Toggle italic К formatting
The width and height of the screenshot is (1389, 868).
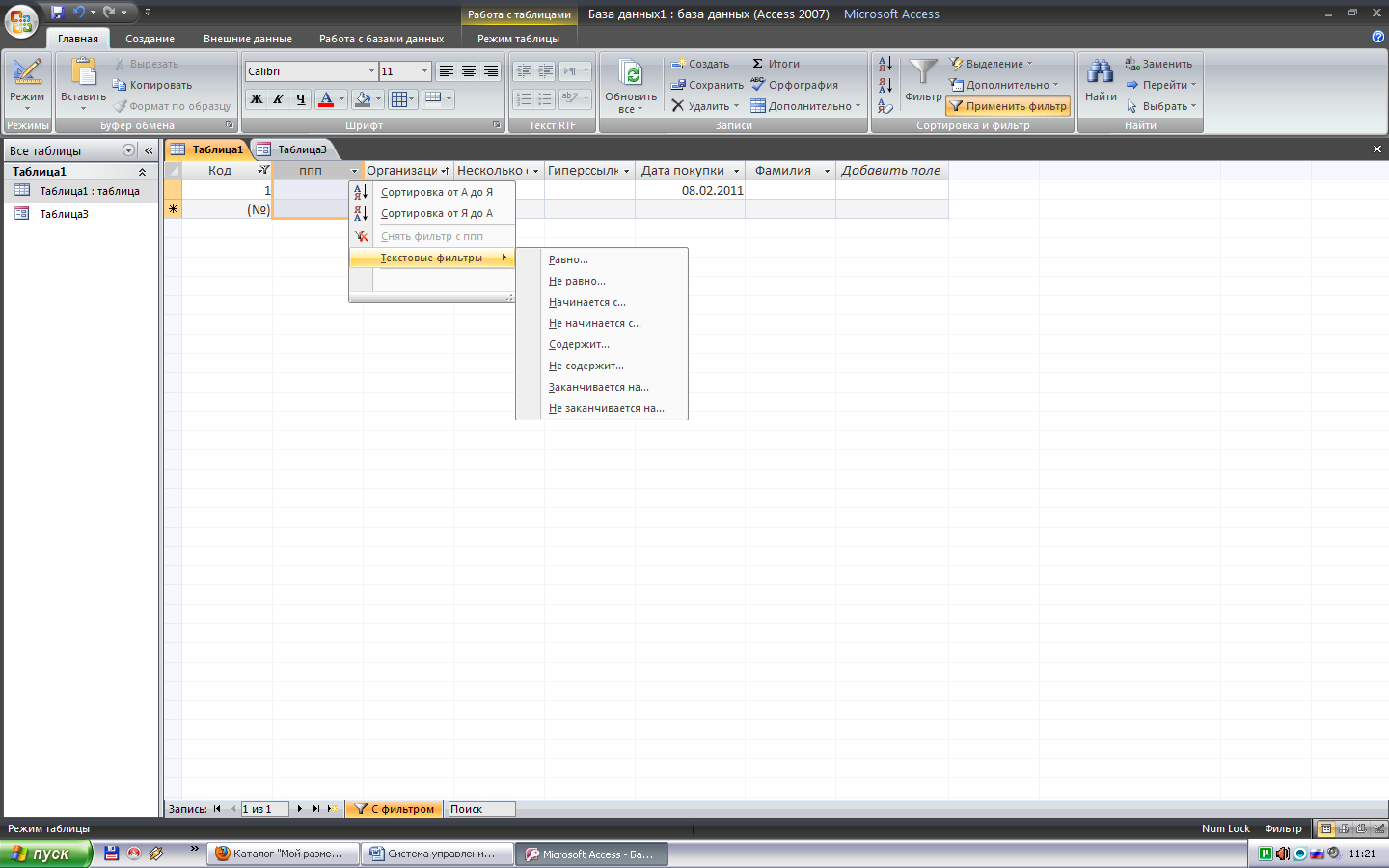279,98
